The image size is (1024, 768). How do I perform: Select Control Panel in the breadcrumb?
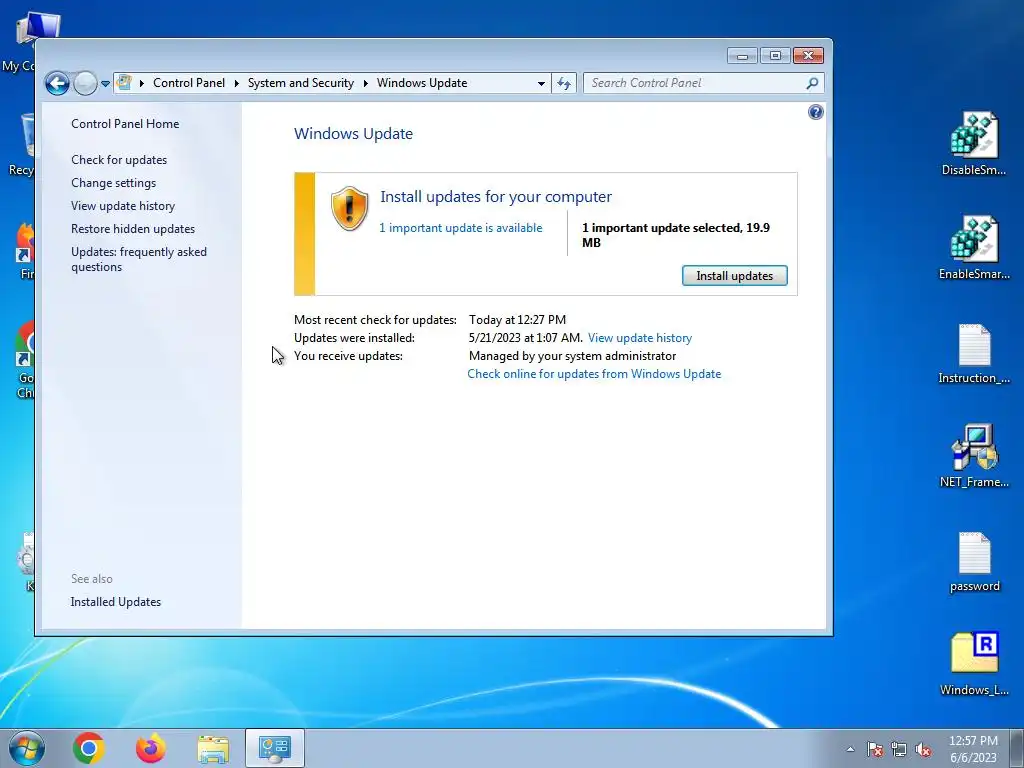[189, 83]
